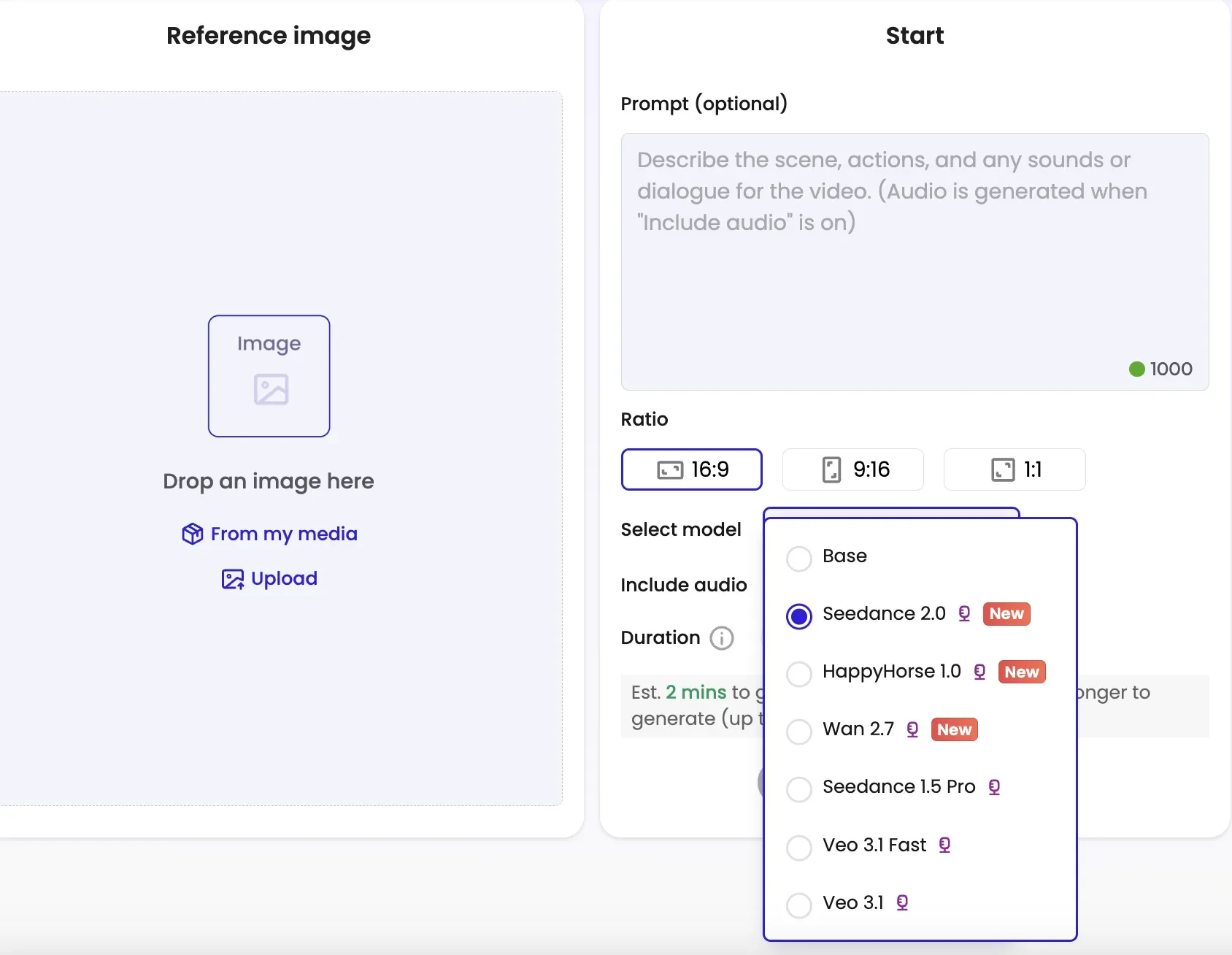The width and height of the screenshot is (1232, 955).
Task: Click the Select model dropdown field
Action: coord(891,513)
